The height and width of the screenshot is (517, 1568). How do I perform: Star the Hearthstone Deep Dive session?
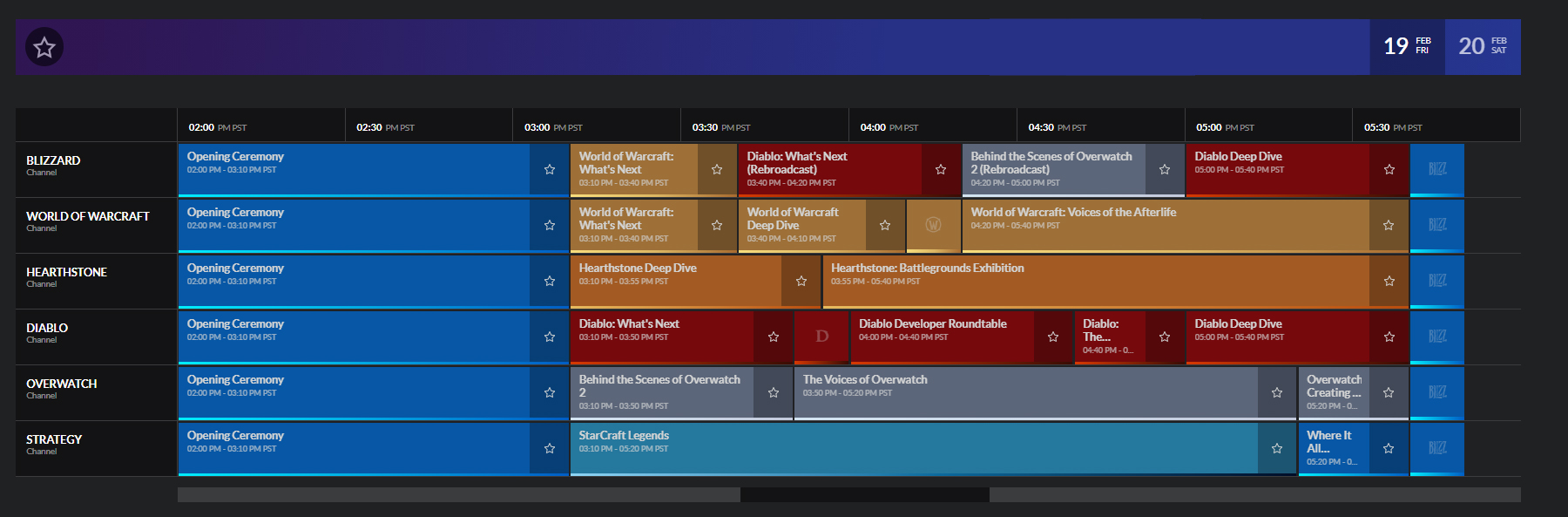point(801,281)
